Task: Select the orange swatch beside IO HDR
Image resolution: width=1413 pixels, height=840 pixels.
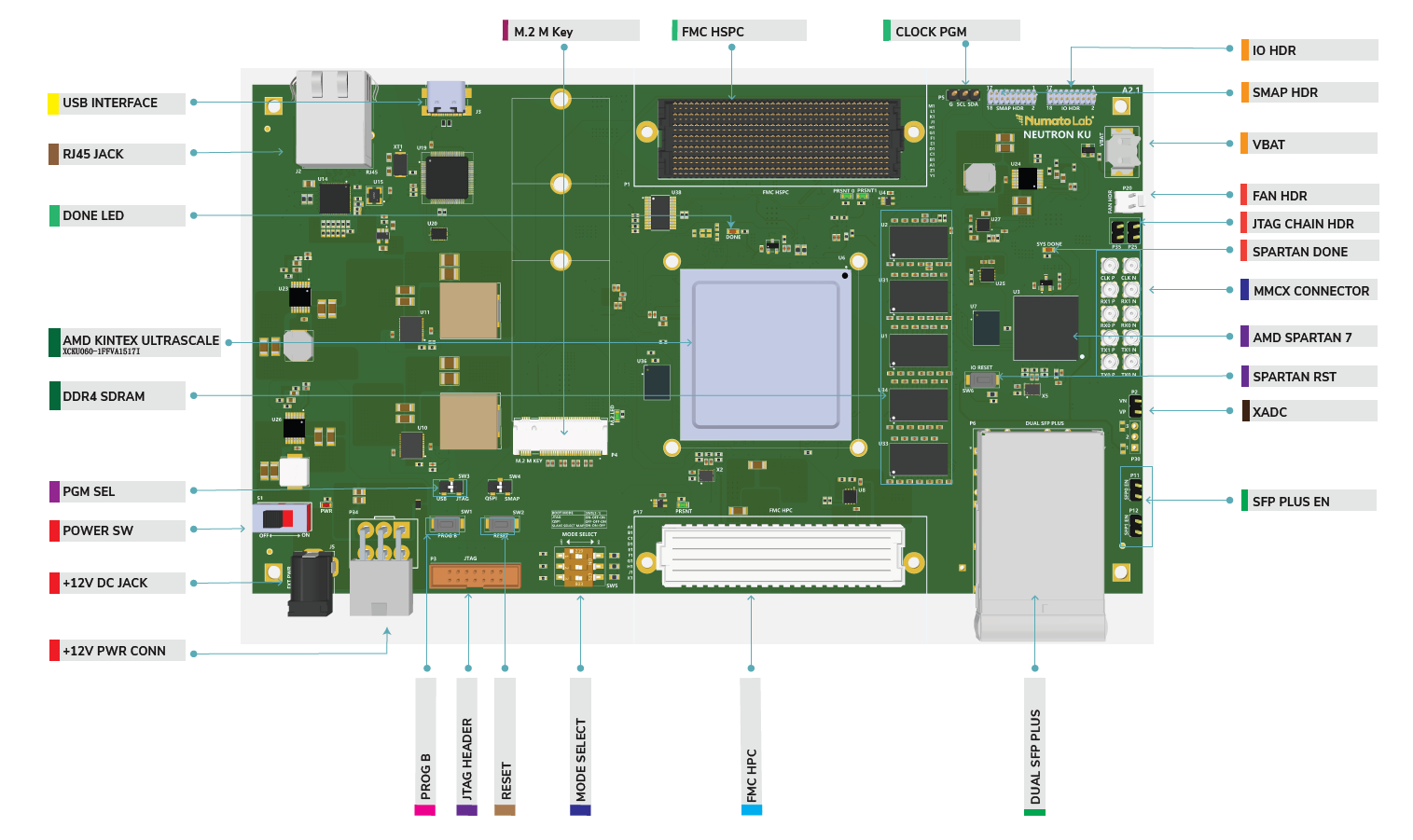Action: point(1245,50)
